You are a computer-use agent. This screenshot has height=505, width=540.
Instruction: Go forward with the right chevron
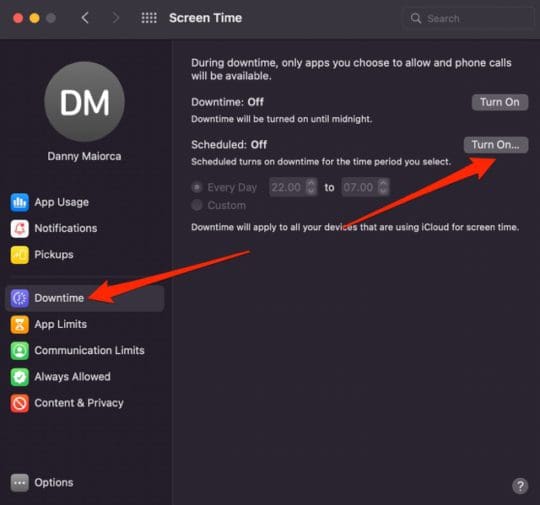point(116,18)
